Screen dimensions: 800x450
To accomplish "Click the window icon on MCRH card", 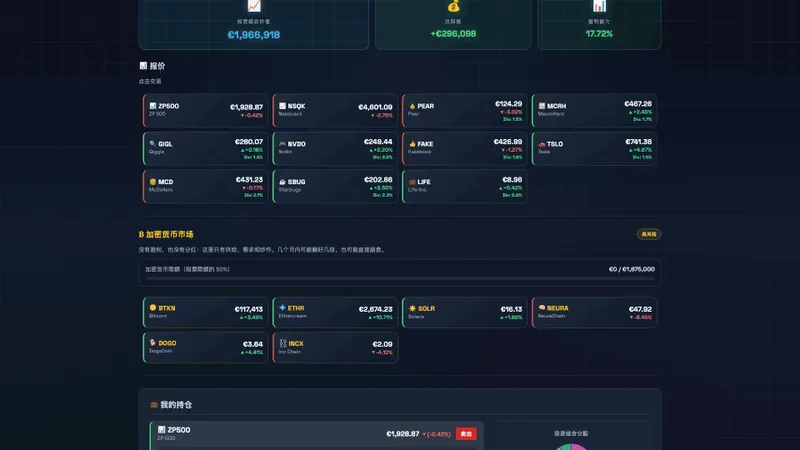I will [542, 106].
